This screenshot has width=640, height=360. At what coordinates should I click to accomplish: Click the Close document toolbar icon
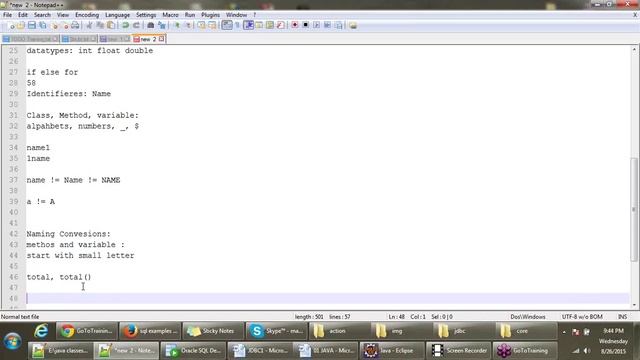coord(55,25)
